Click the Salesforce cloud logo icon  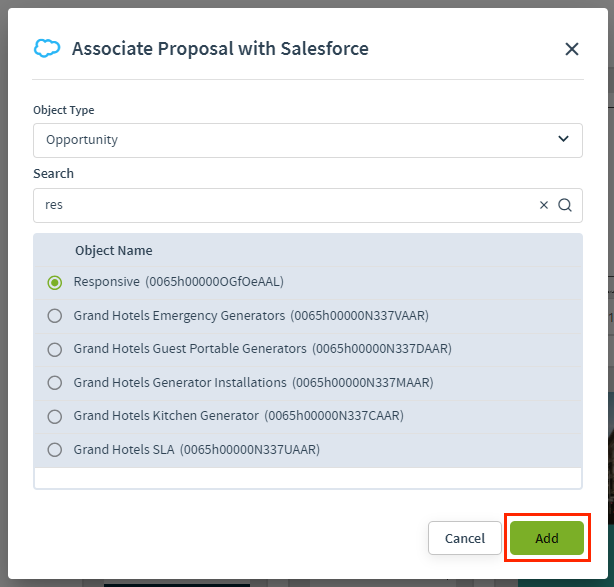coord(47,48)
